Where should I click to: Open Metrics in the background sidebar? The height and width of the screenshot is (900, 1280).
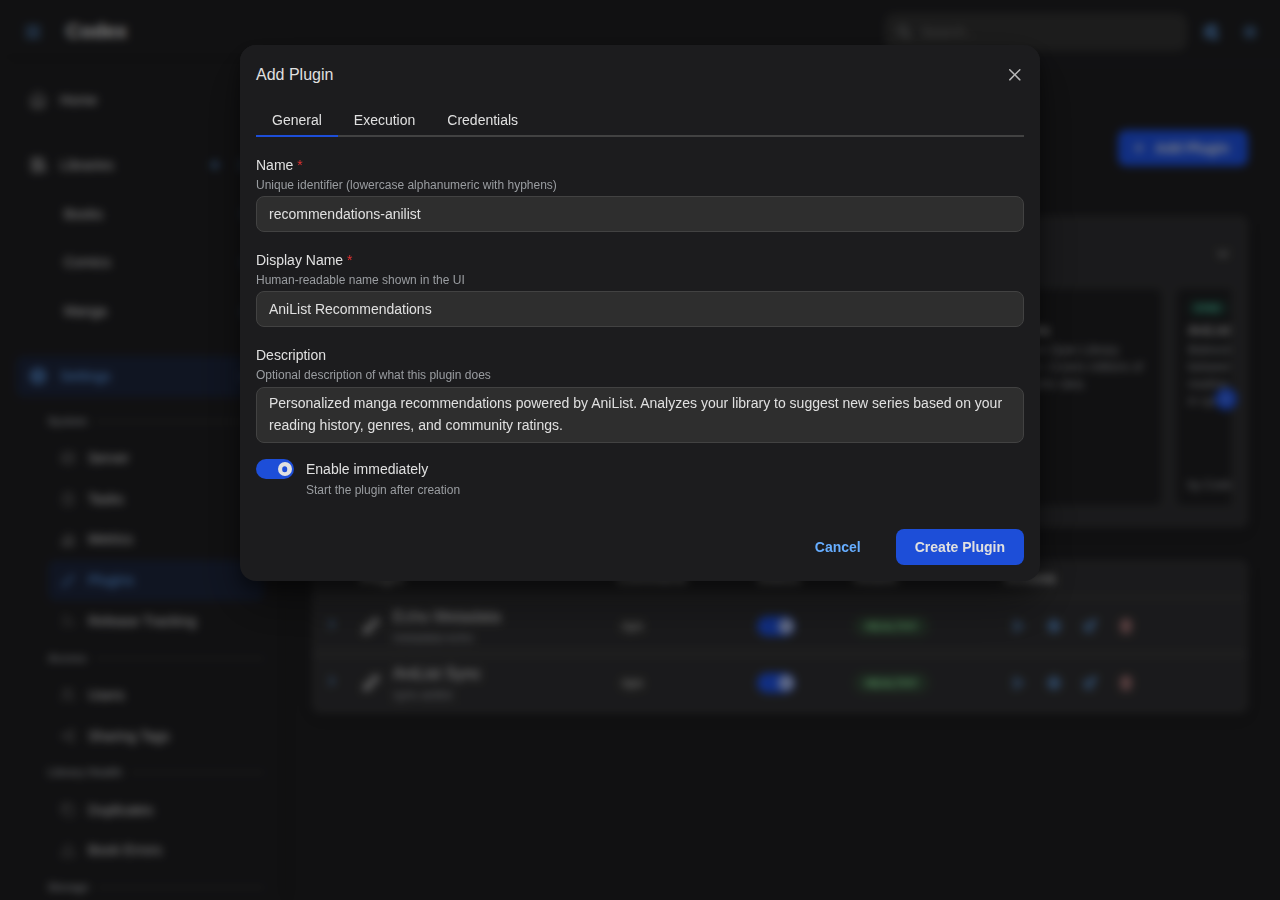154,539
